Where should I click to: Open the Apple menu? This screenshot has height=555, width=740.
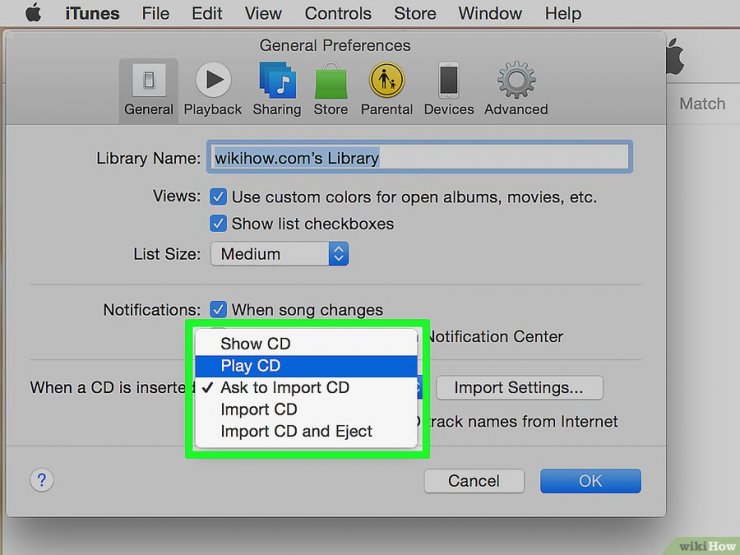(33, 13)
